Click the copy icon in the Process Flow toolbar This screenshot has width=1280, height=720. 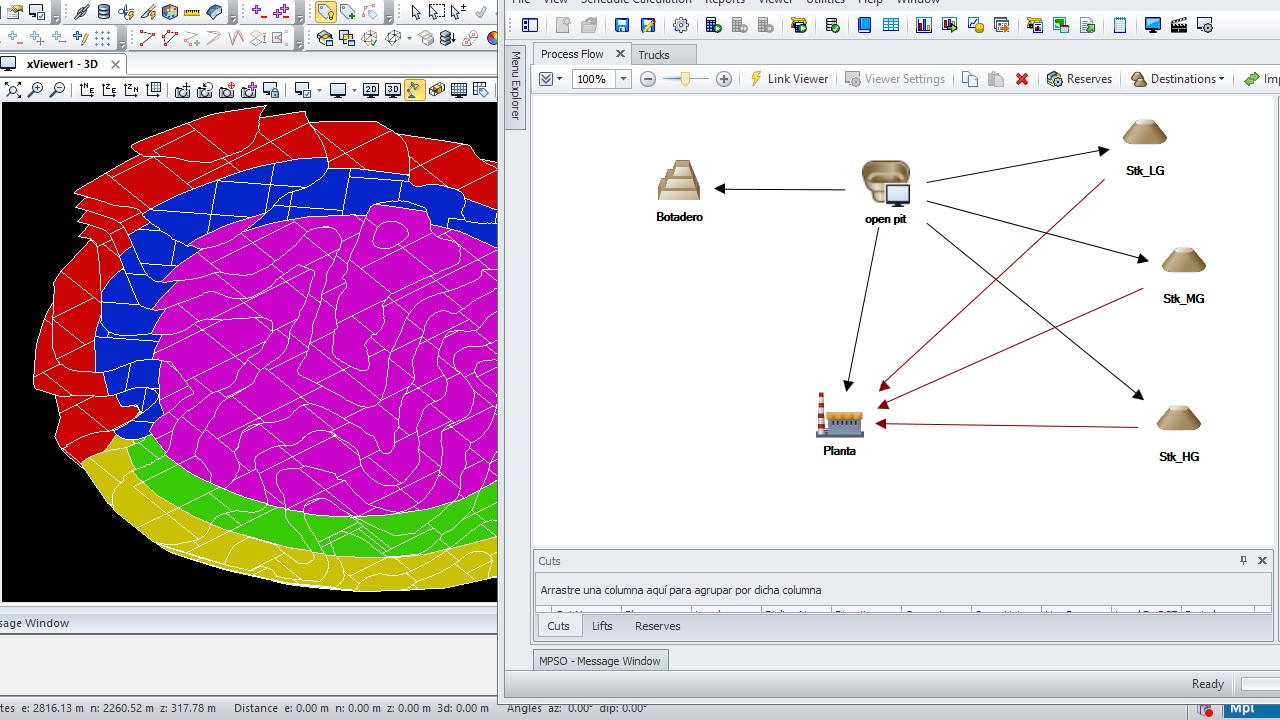click(x=968, y=79)
